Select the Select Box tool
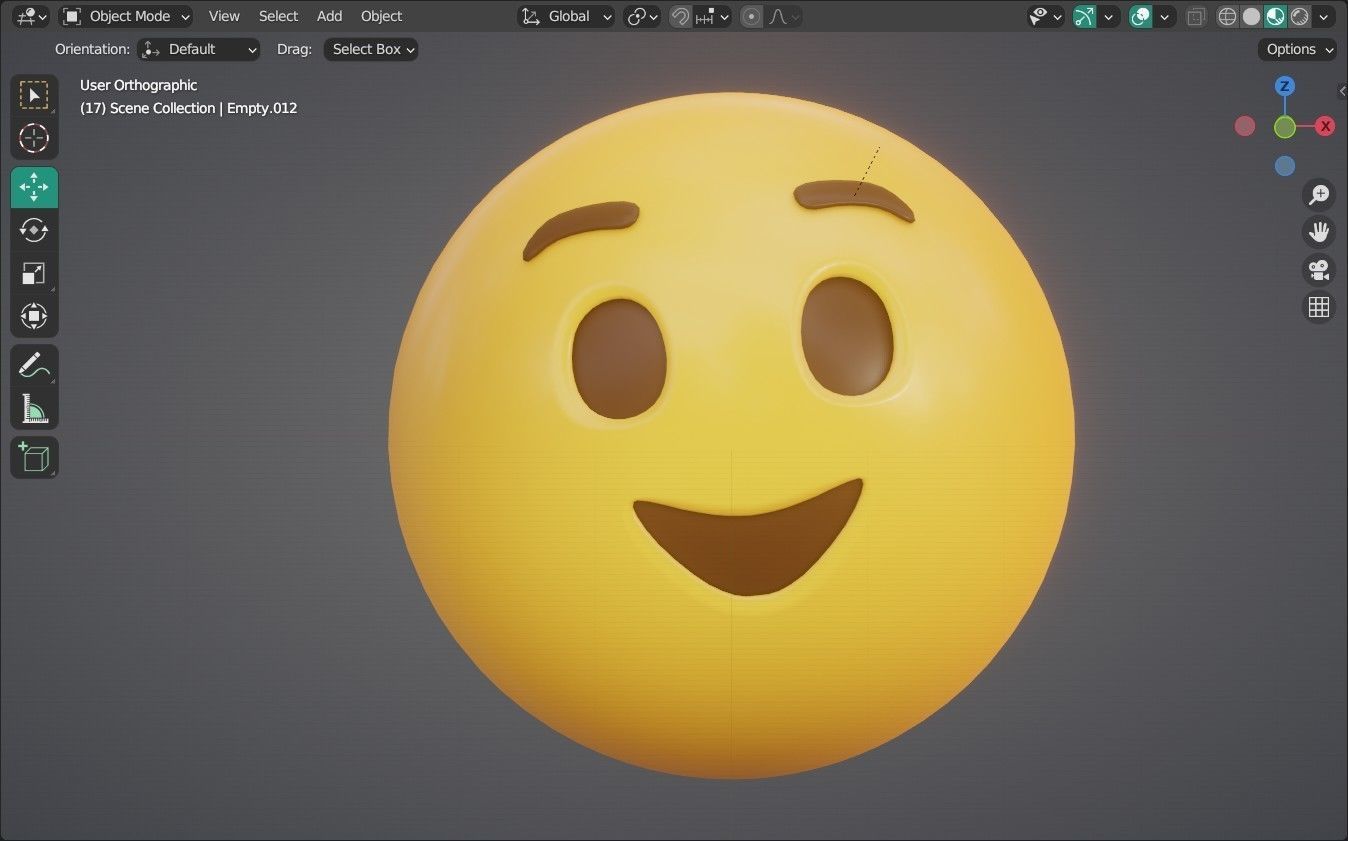 [34, 95]
